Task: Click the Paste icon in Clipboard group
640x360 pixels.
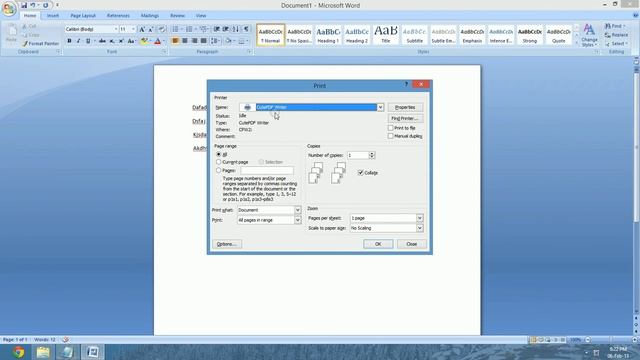Action: pos(11,33)
